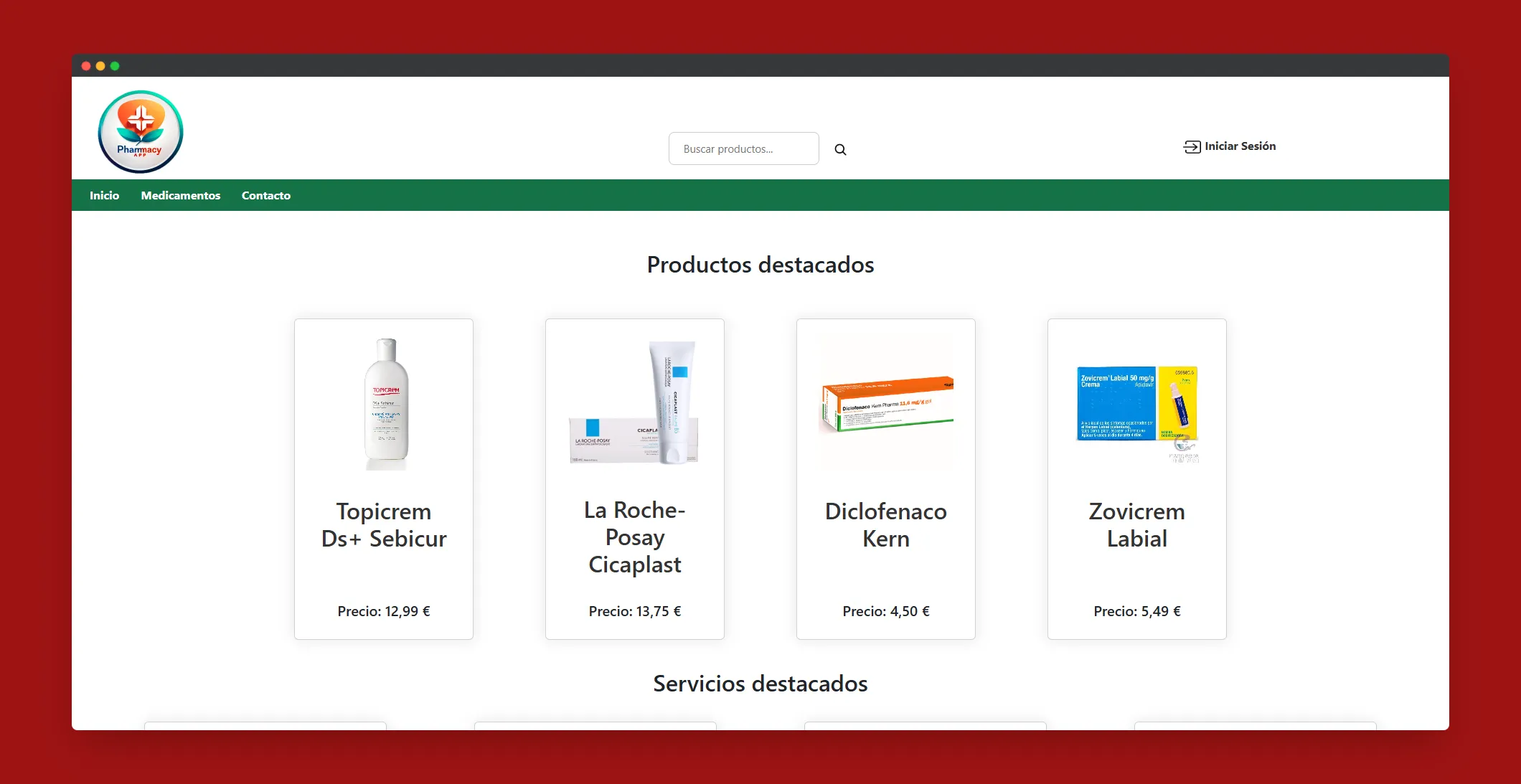Click the price text 'Precio: 12,99 €'

click(384, 611)
